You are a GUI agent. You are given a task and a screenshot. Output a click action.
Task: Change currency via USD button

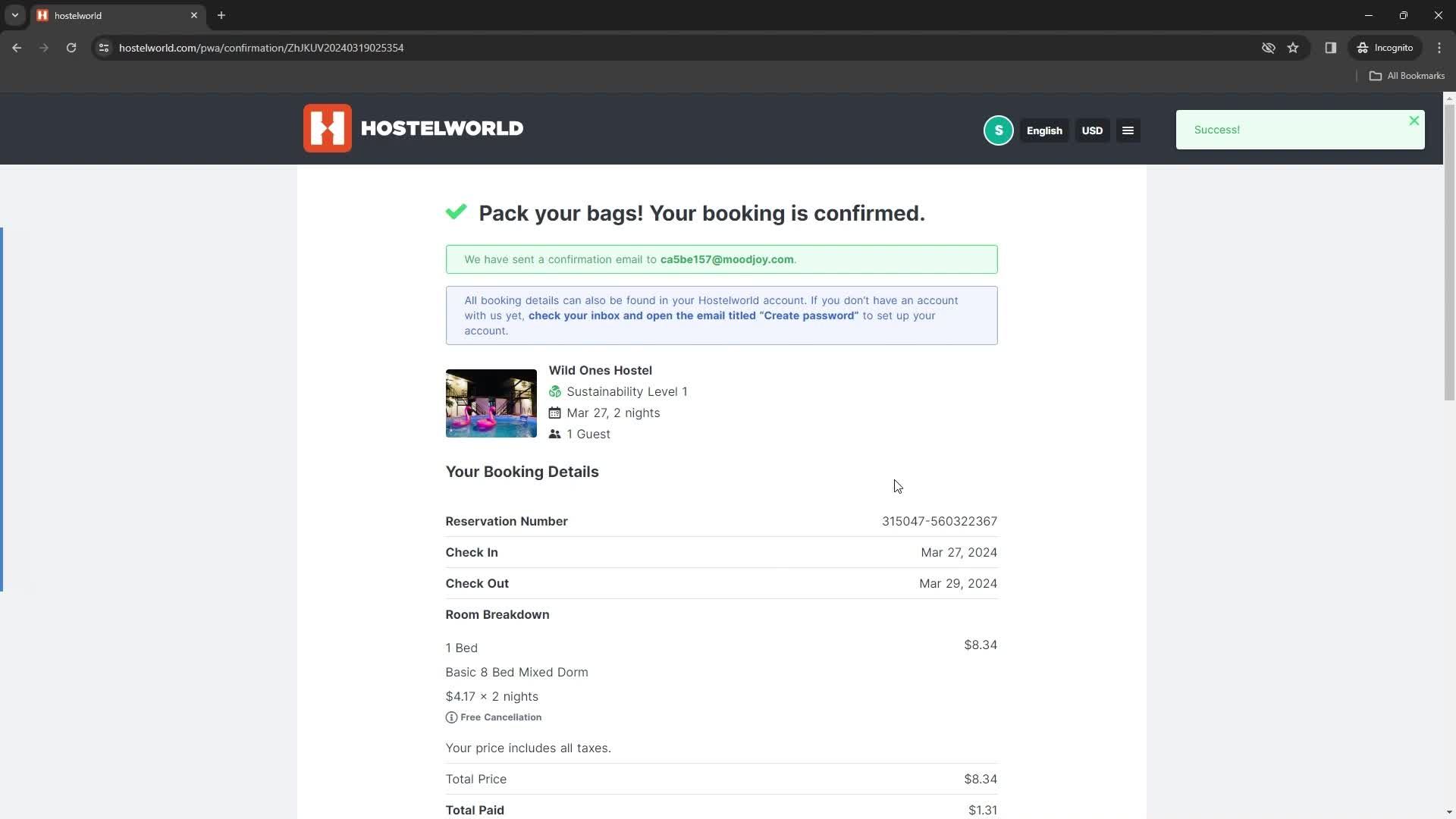pyautogui.click(x=1092, y=130)
